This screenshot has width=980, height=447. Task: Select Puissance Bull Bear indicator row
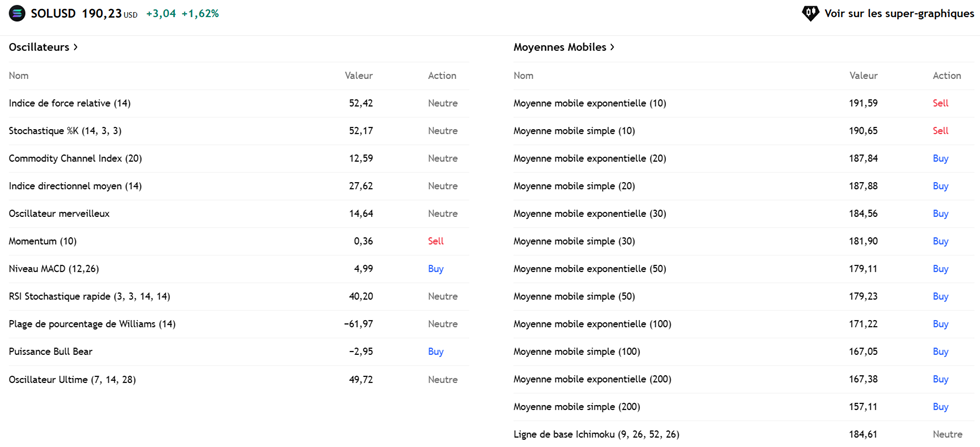50,352
